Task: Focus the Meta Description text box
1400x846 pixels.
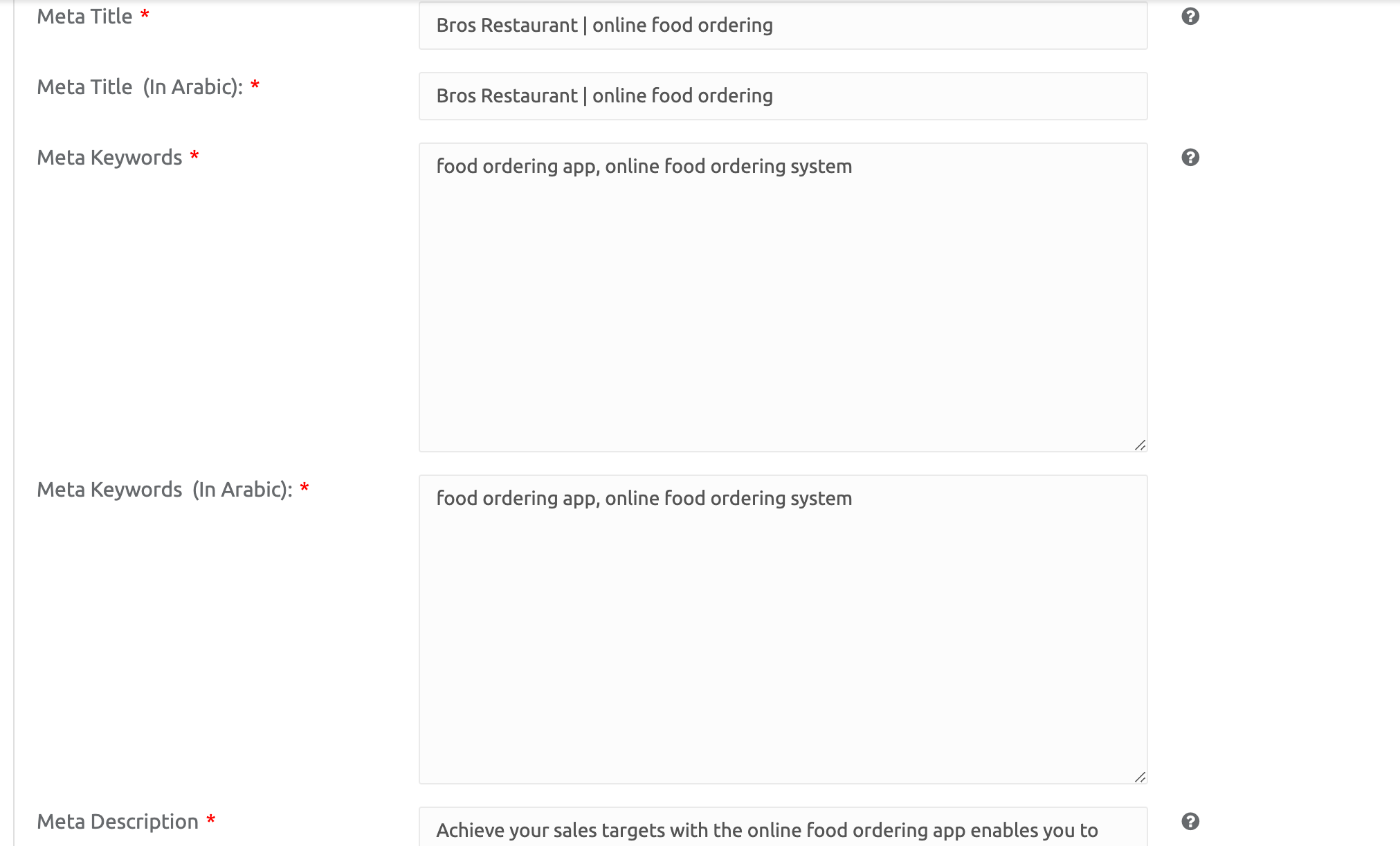Action: tap(782, 829)
